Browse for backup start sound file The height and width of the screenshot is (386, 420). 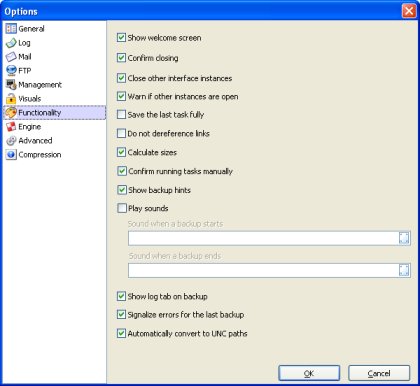[x=404, y=238]
